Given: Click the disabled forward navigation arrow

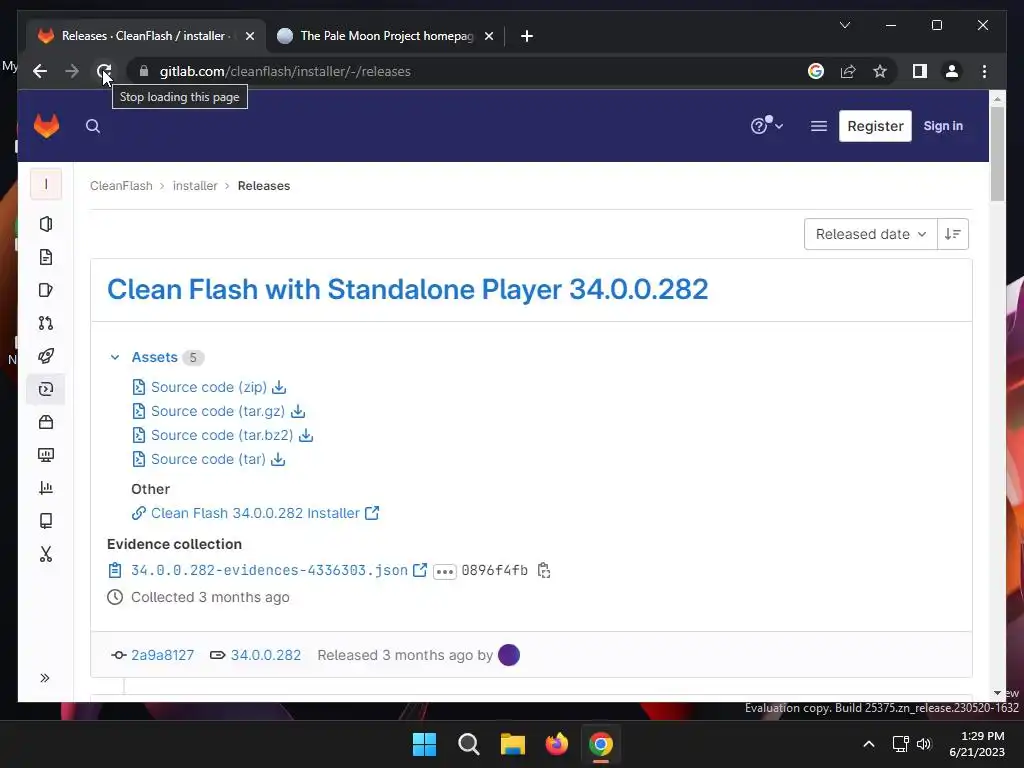Looking at the screenshot, I should 72,71.
